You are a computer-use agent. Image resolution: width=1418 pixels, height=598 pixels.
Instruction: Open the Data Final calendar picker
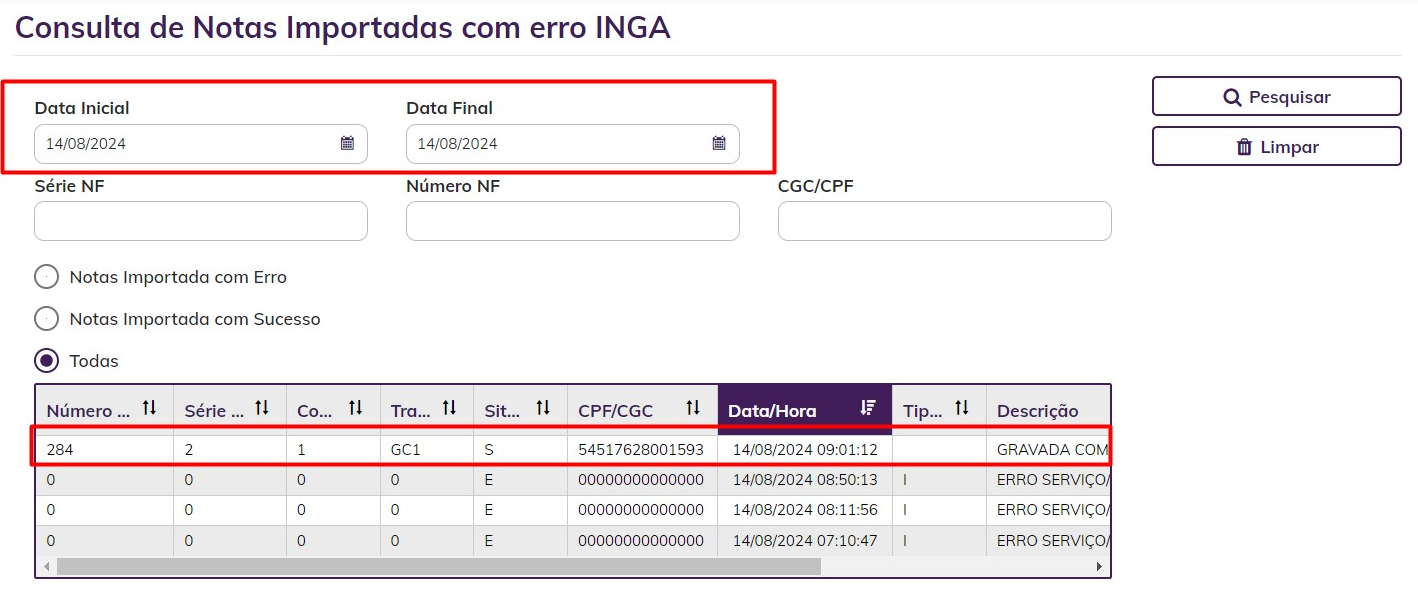coord(719,143)
